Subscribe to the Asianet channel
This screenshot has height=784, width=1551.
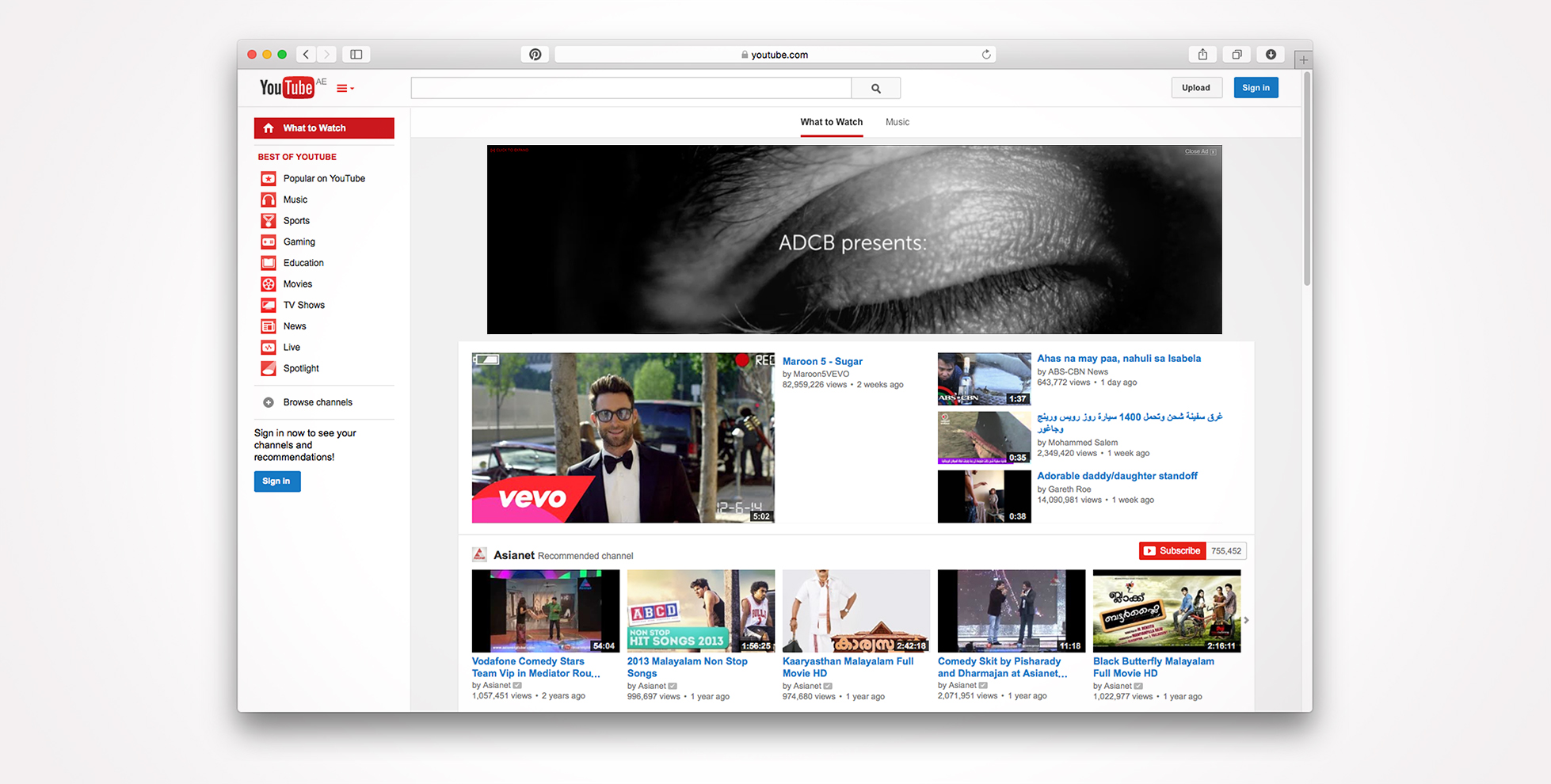[1172, 551]
